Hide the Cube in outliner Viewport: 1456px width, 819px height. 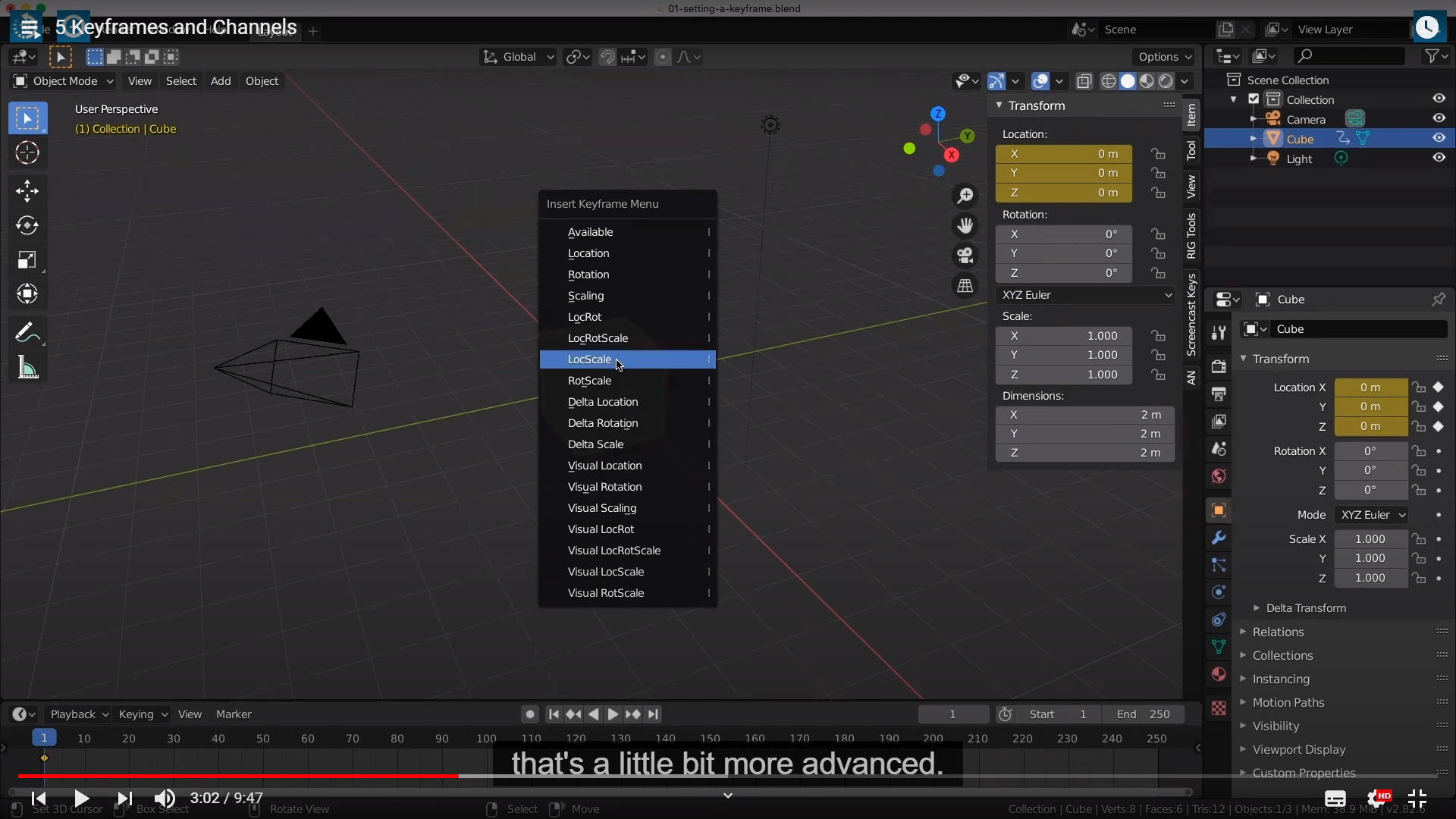[1439, 138]
